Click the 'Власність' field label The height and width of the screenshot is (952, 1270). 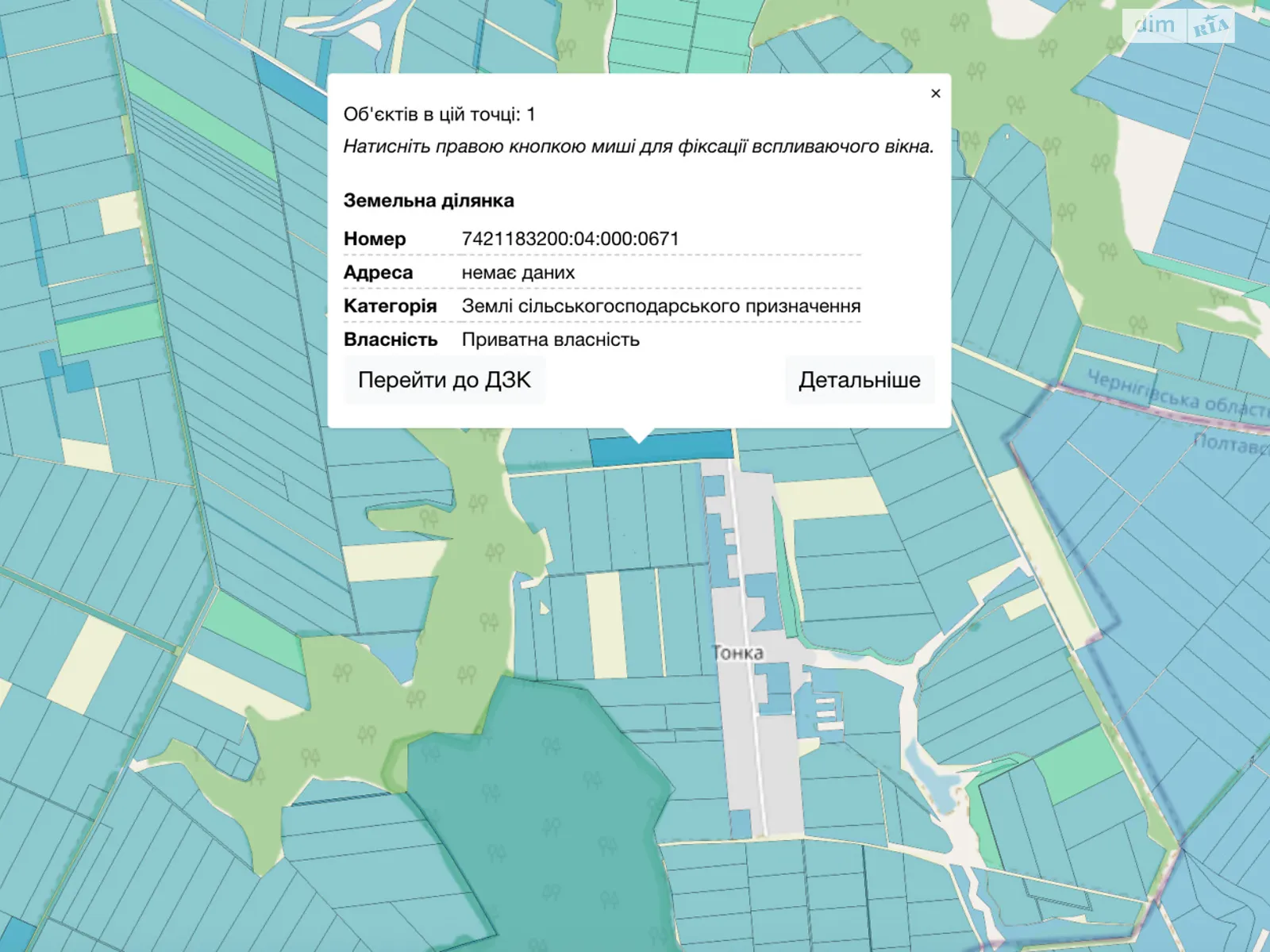coord(391,340)
